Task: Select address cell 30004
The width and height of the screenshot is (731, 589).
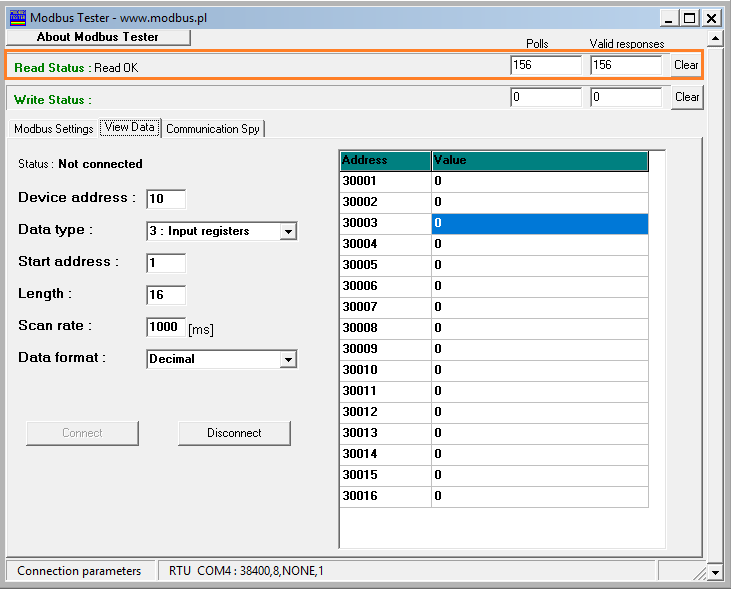Action: pos(386,245)
